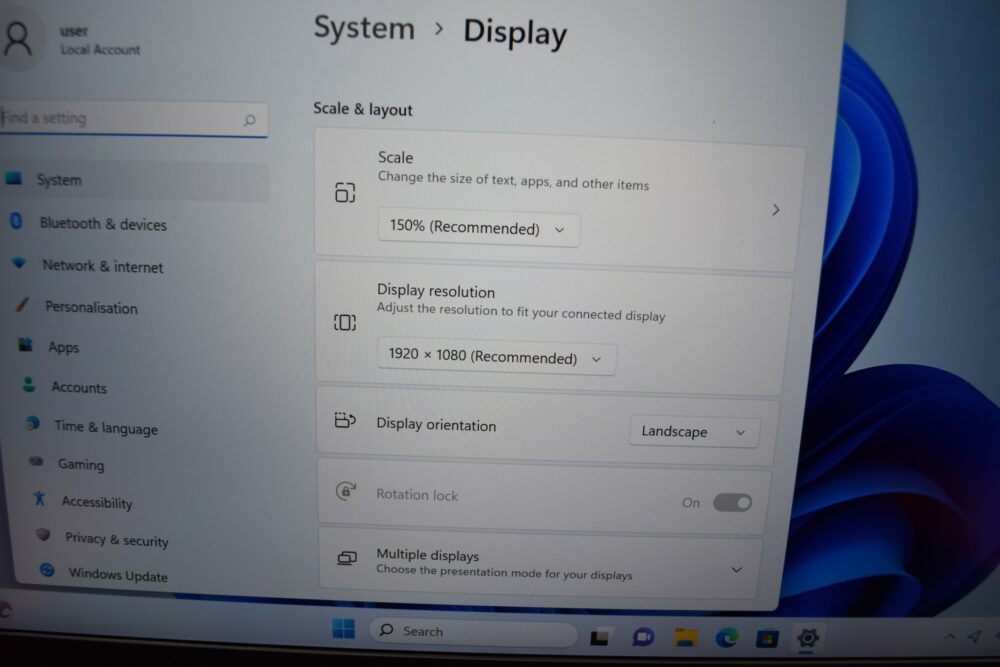Click the Display orientation label
The height and width of the screenshot is (667, 1000).
coord(436,425)
